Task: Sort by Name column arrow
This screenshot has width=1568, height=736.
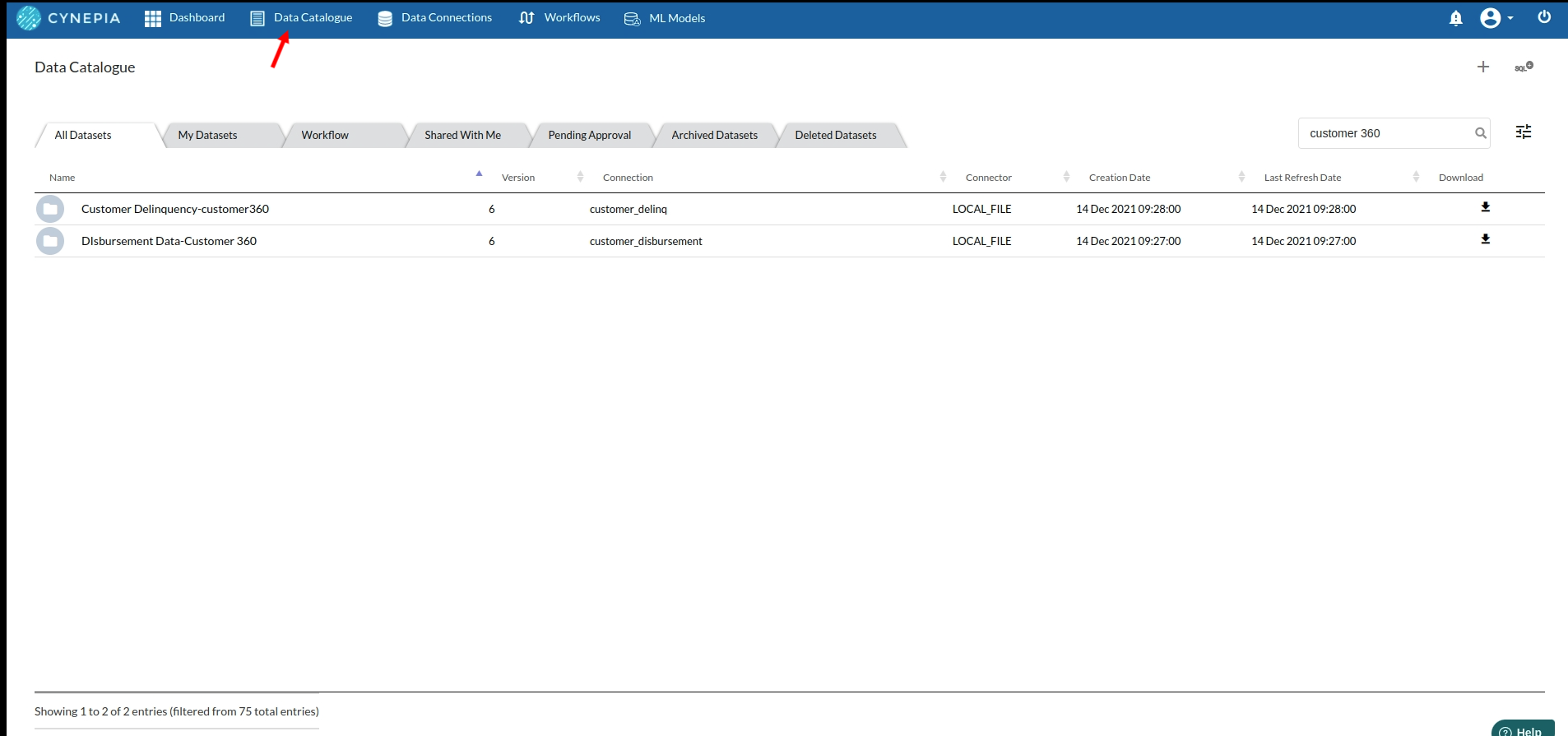Action: click(479, 174)
